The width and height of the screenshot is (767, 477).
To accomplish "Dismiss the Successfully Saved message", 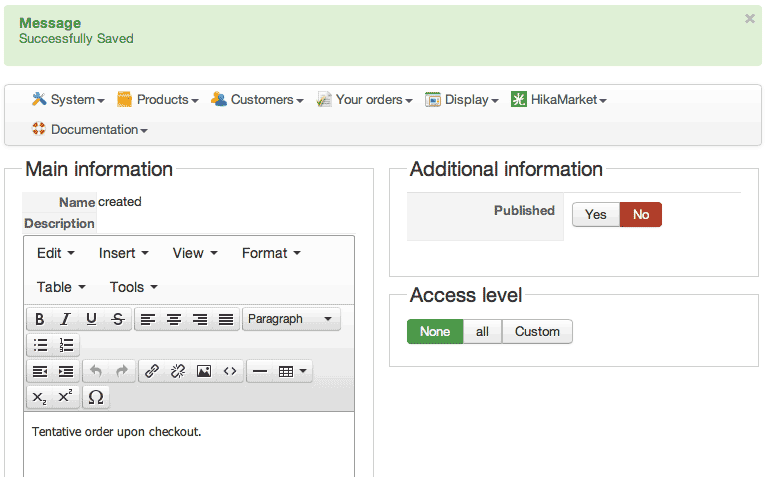I will pyautogui.click(x=750, y=19).
